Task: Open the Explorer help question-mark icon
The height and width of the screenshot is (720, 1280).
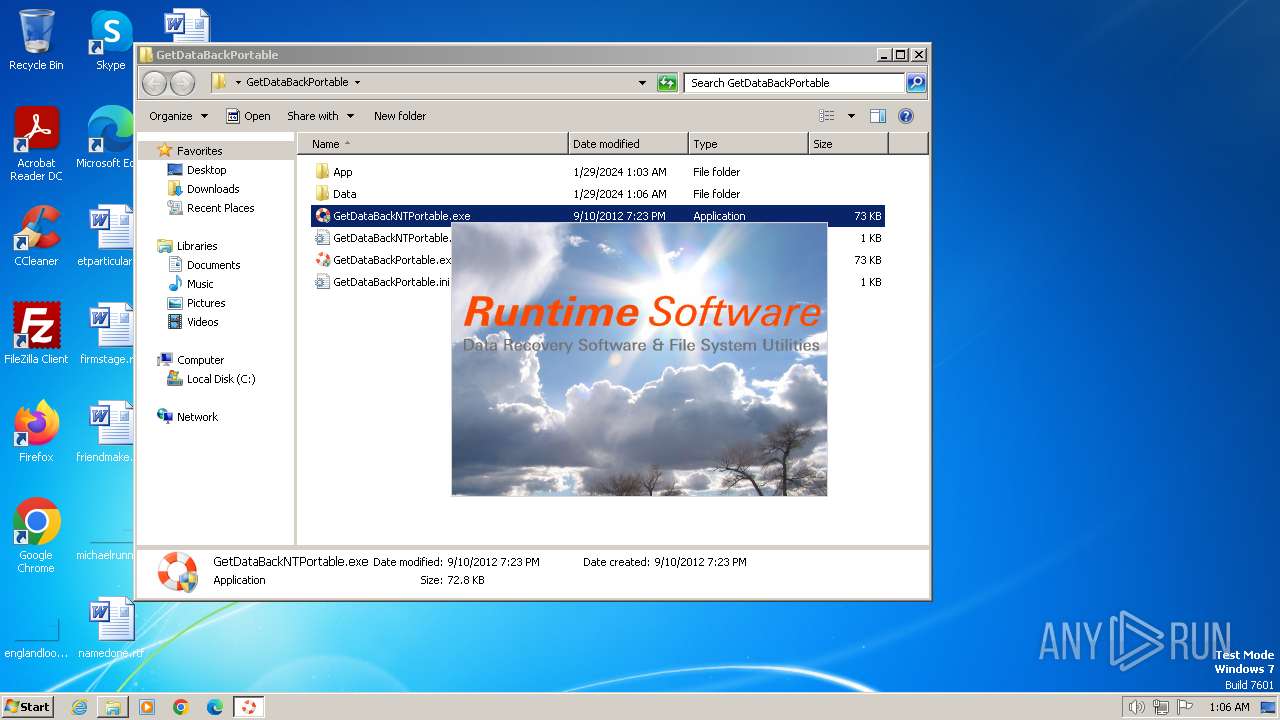Action: [x=906, y=116]
